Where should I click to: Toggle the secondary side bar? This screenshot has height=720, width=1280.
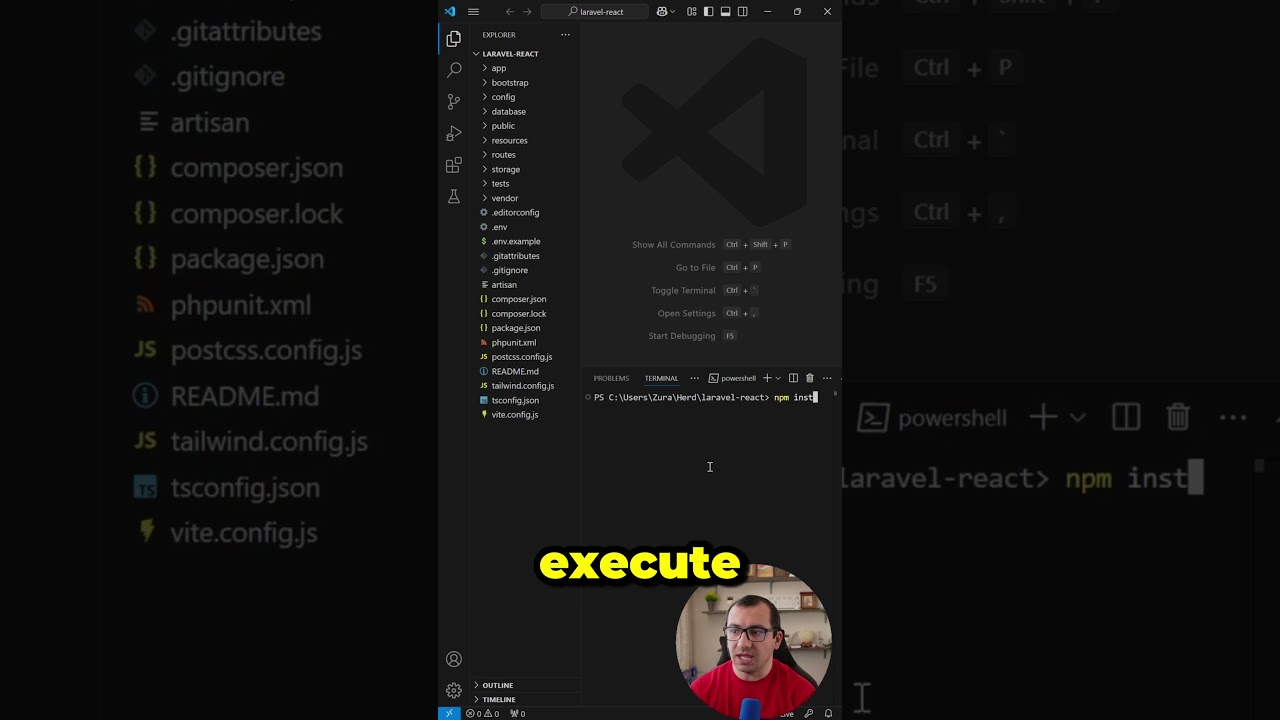[x=742, y=12]
